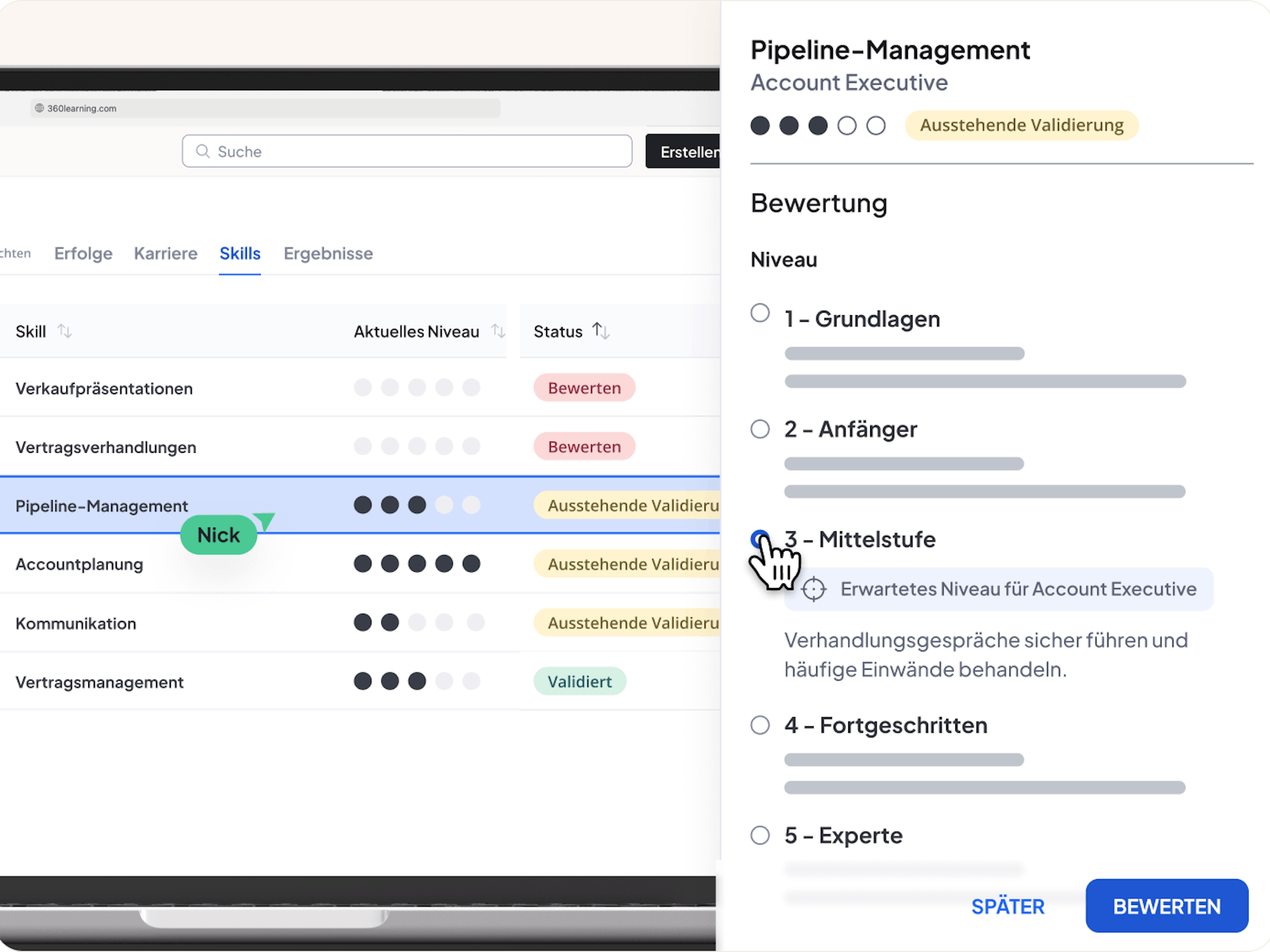Select radio 1 – Grundlagen
Viewport: 1270px width, 952px height.
tap(759, 313)
